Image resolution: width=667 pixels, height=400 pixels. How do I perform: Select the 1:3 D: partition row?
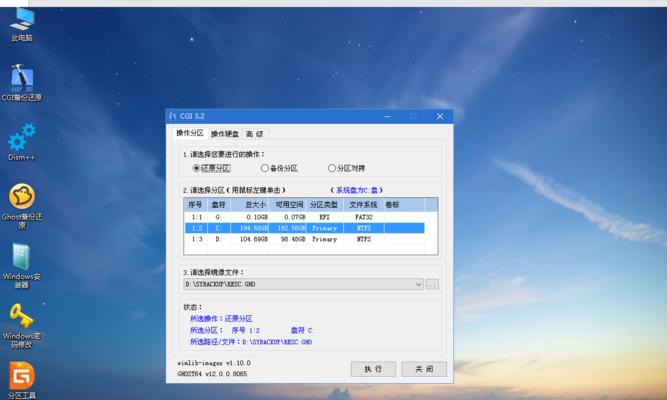tap(305, 239)
